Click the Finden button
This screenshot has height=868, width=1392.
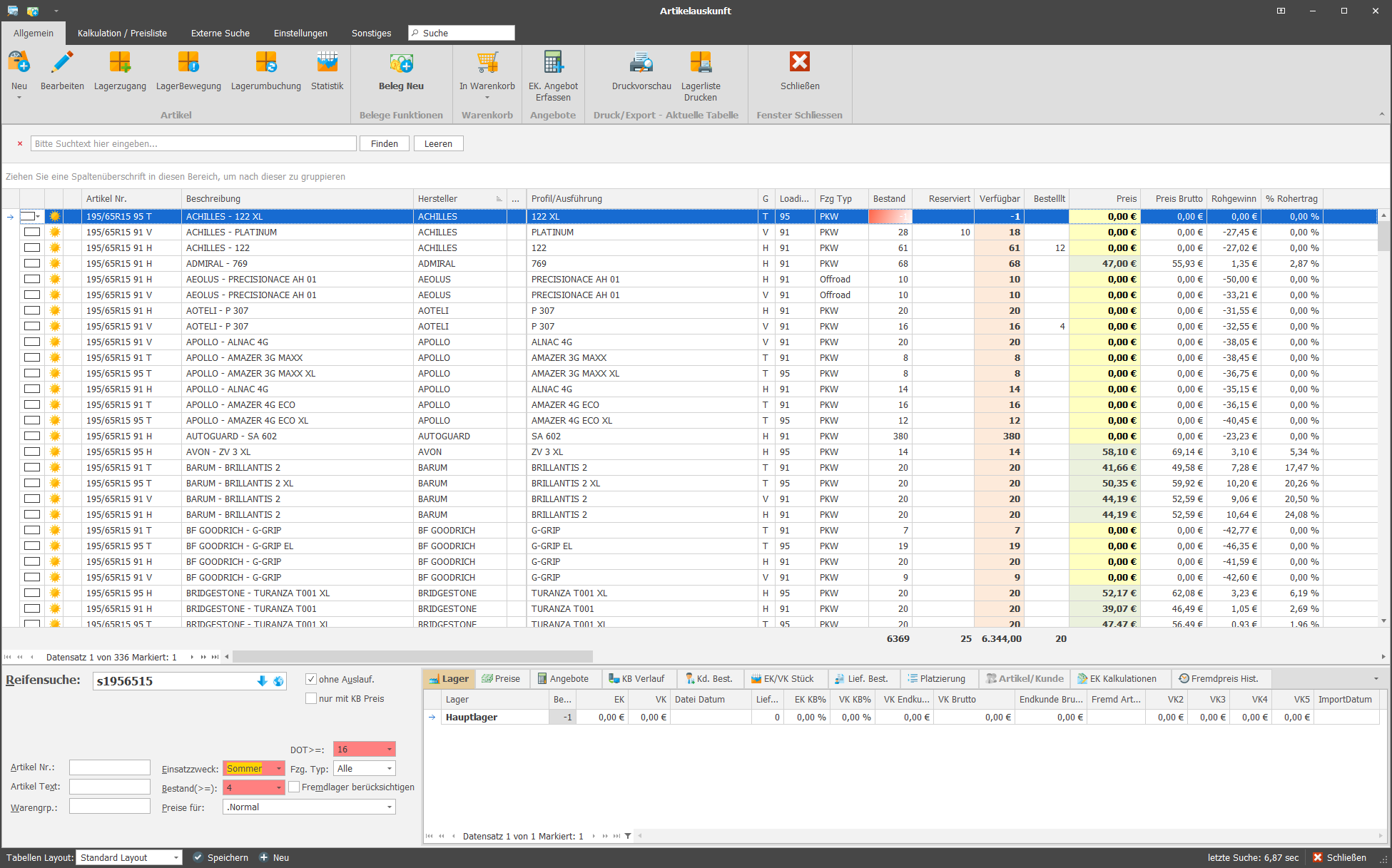385,143
